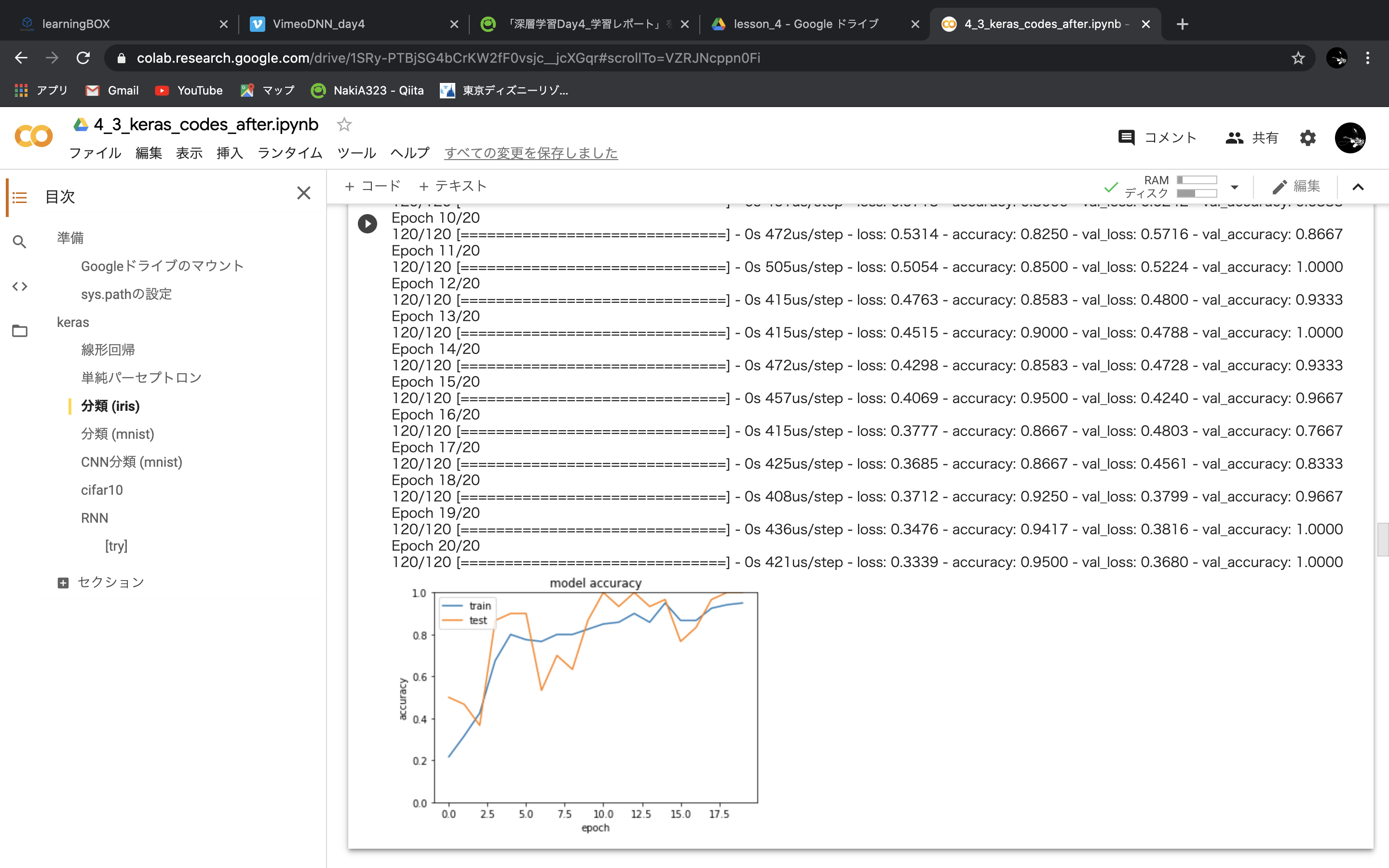The height and width of the screenshot is (868, 1389).
Task: Open the code snippets sidebar icon
Action: [19, 286]
